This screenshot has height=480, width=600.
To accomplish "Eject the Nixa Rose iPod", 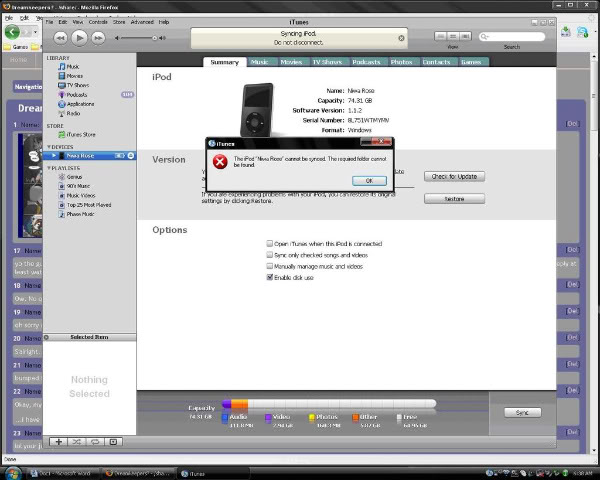I will 130,155.
